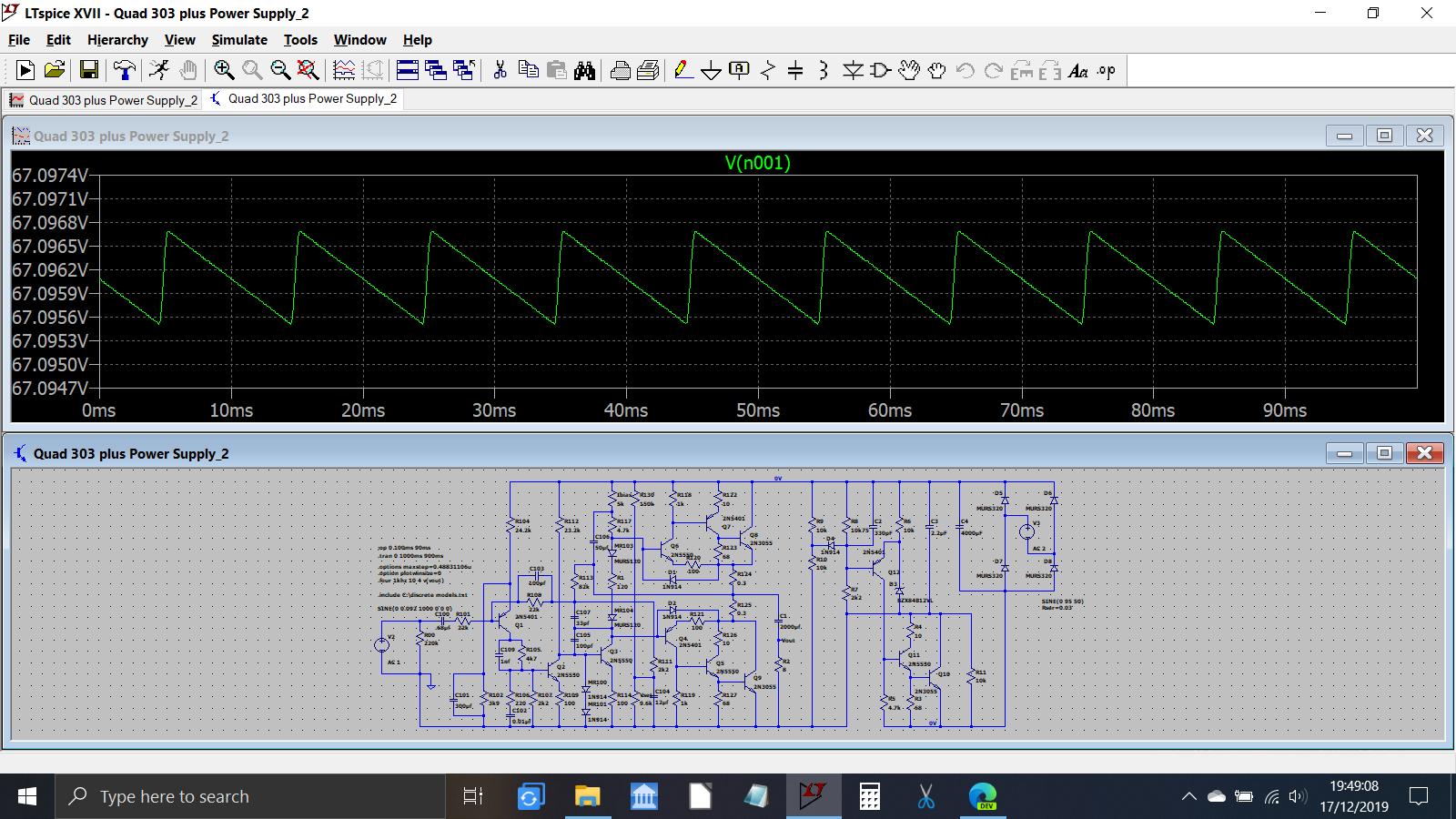Open the Tools menu
Screen dimensions: 1456x819
click(300, 40)
